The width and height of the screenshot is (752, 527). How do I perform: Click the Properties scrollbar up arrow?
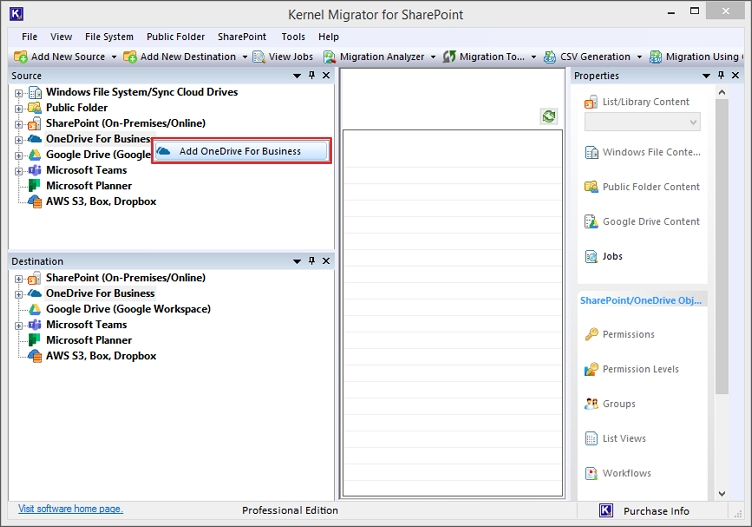(x=722, y=92)
